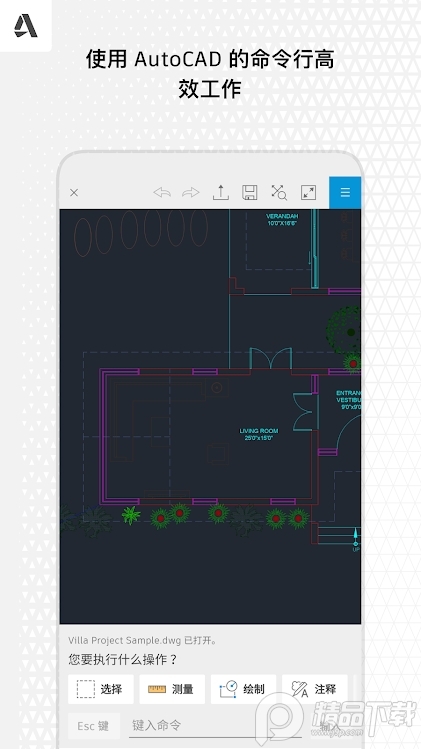Click the double door symbol above living room
421x749 pixels.
coord(270,358)
